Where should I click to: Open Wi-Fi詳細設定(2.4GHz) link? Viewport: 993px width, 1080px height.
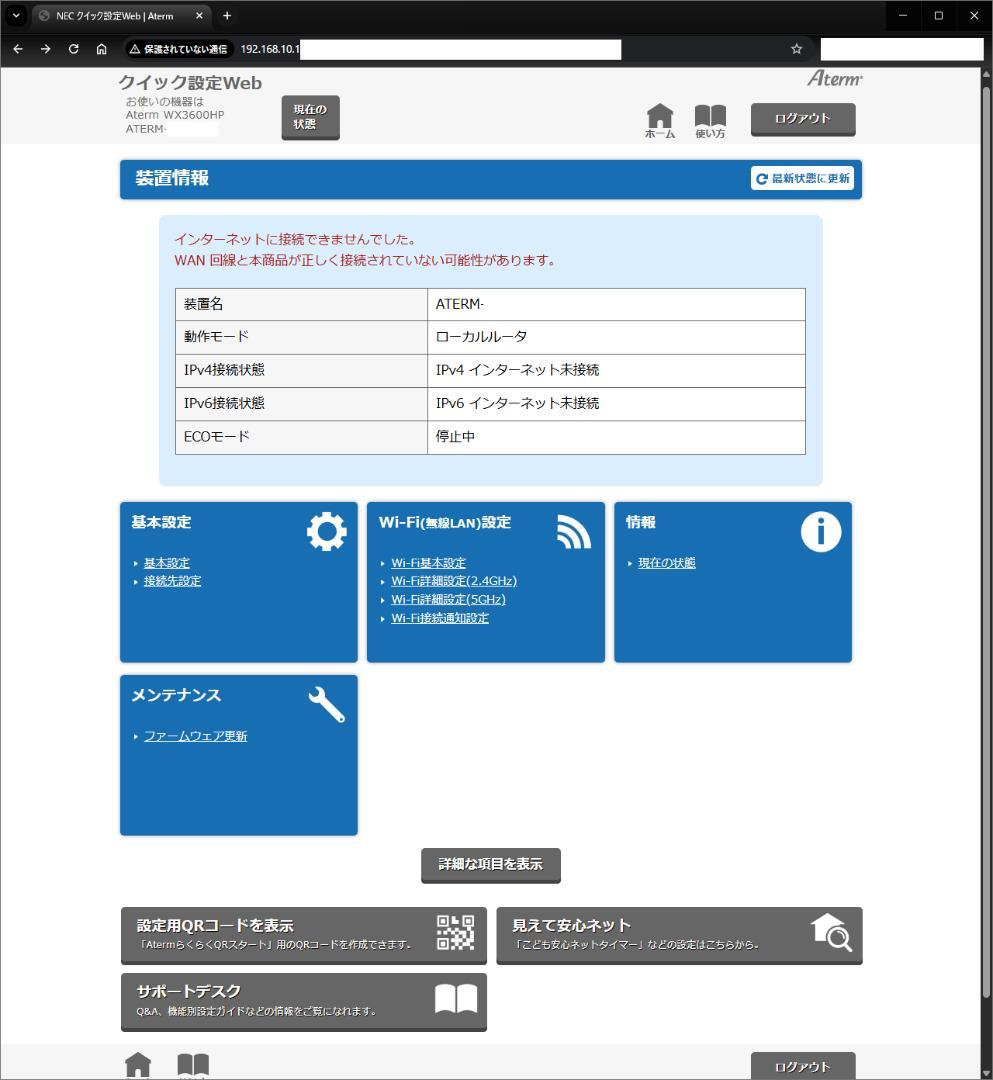click(x=454, y=581)
